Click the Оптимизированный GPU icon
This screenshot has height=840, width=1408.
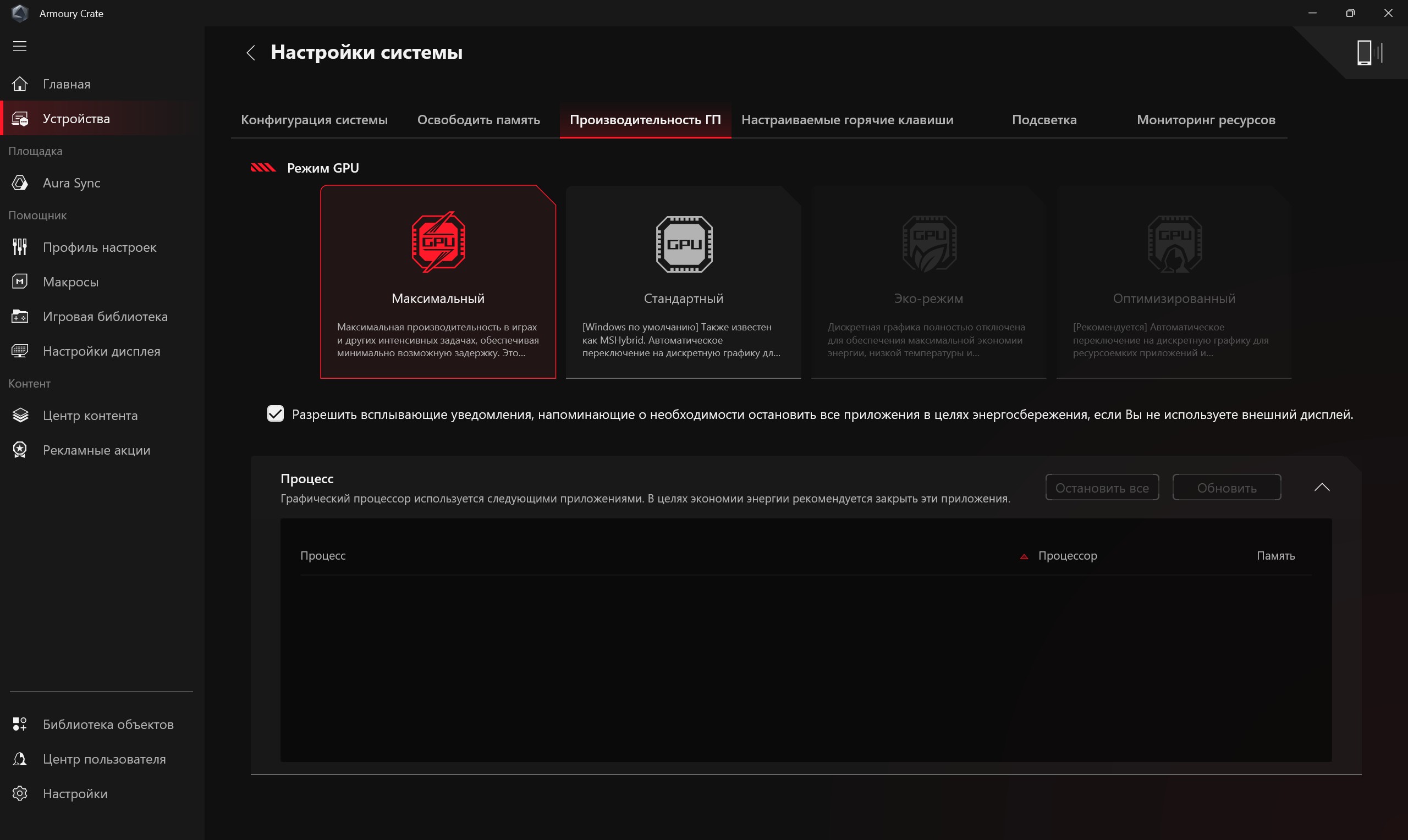[1174, 244]
